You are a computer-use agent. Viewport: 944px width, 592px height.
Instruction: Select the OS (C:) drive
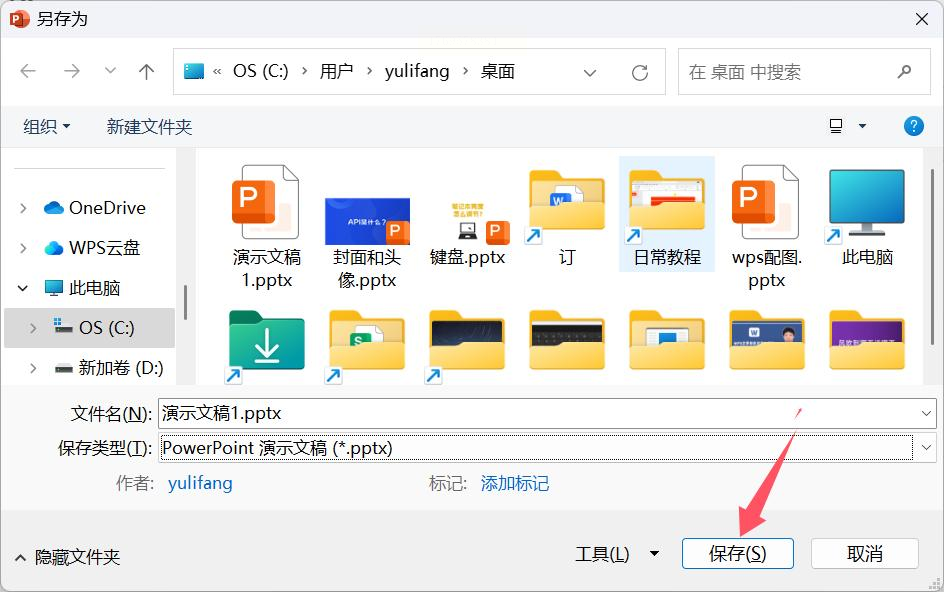pyautogui.click(x=94, y=328)
